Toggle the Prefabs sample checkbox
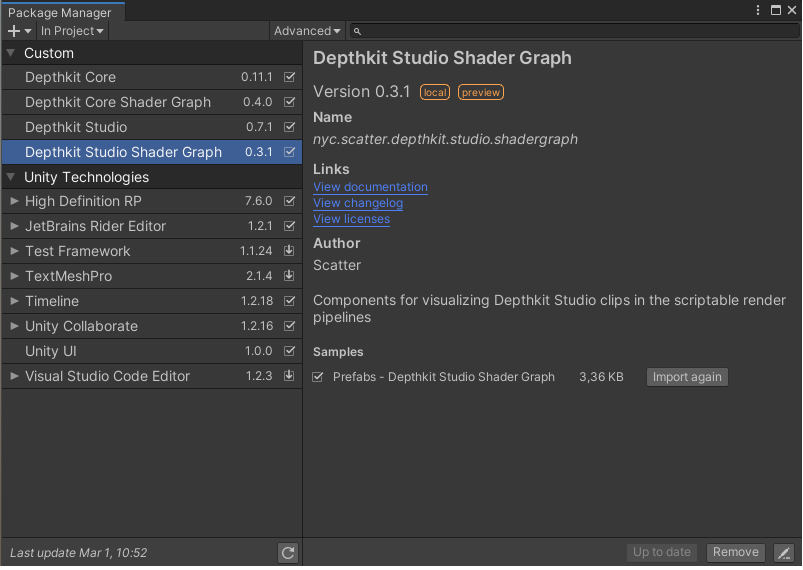This screenshot has height=570, width=803. [x=318, y=377]
